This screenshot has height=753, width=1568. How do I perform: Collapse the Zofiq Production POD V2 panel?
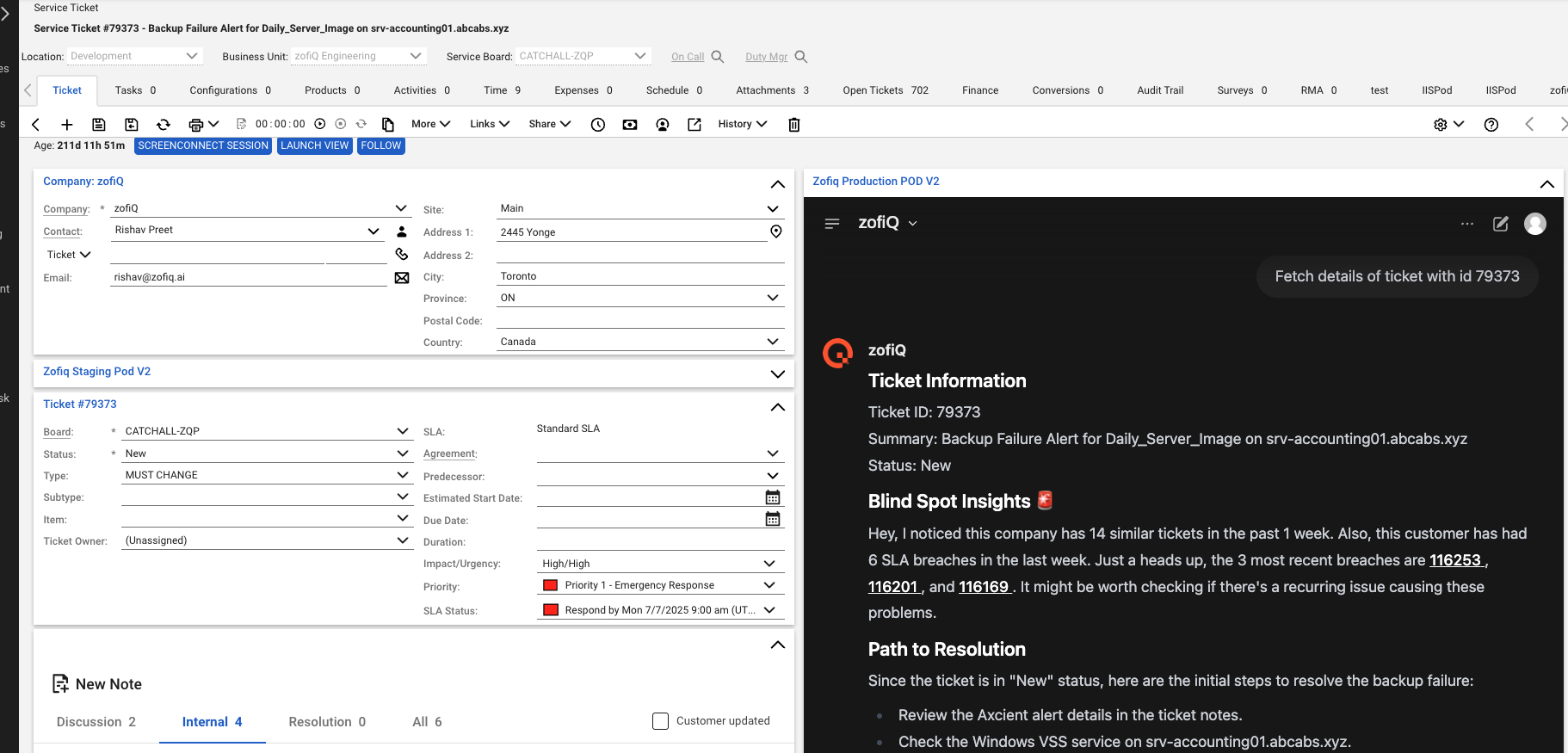tap(1547, 183)
